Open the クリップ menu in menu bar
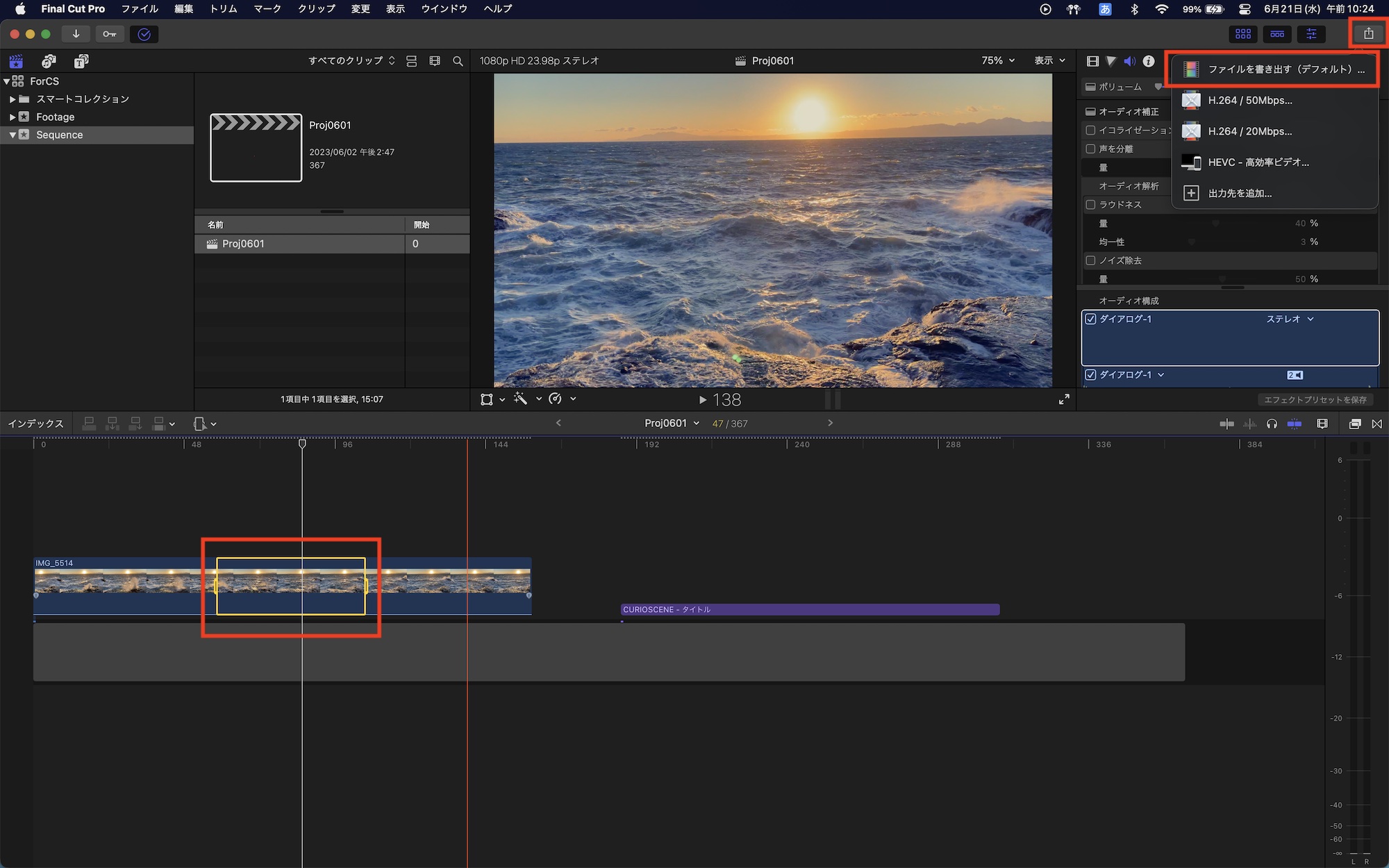The width and height of the screenshot is (1389, 868). [316, 9]
